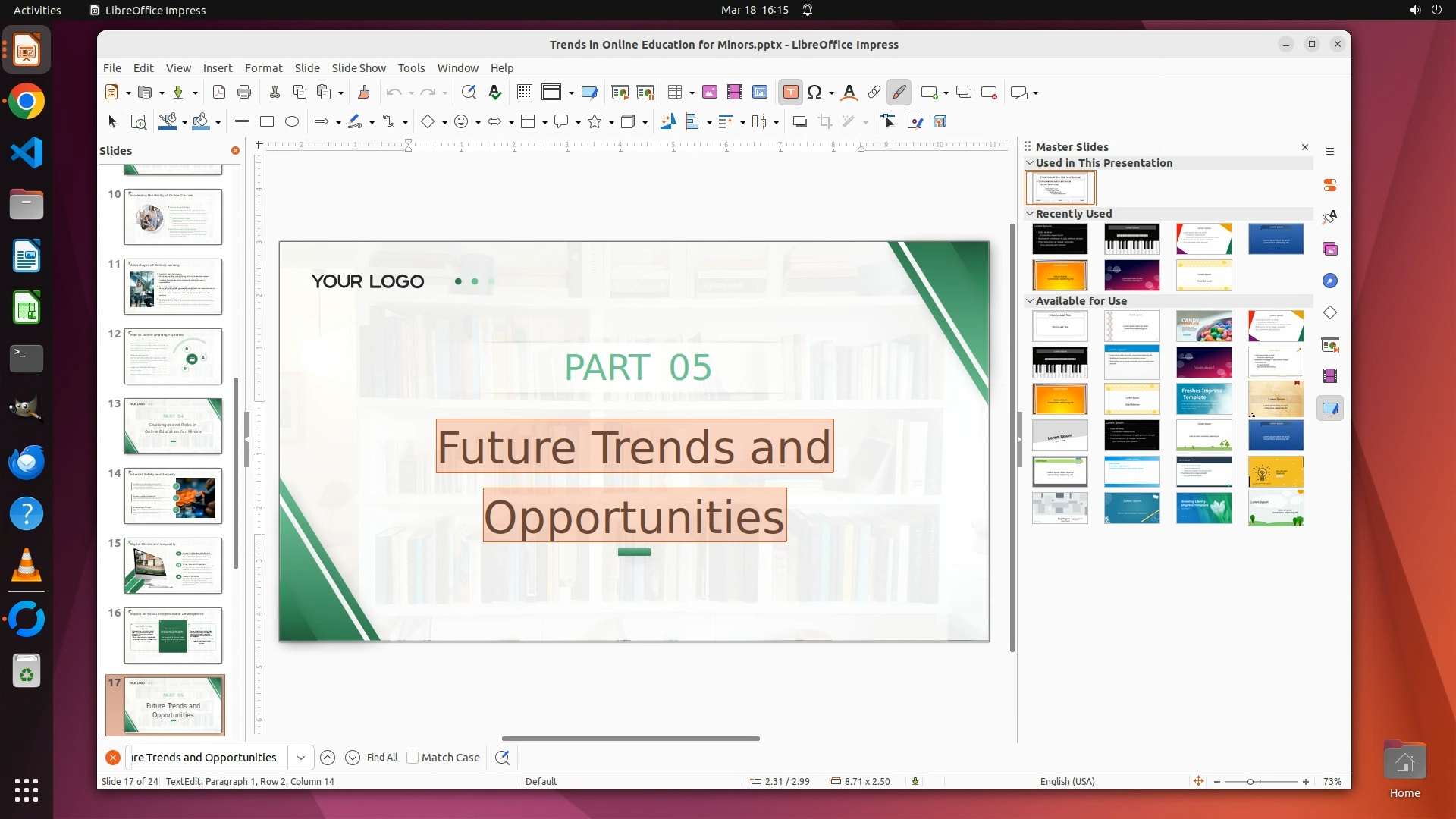Click the Crop Image tool icon
Screen dimensions: 1456x819
pos(825,121)
